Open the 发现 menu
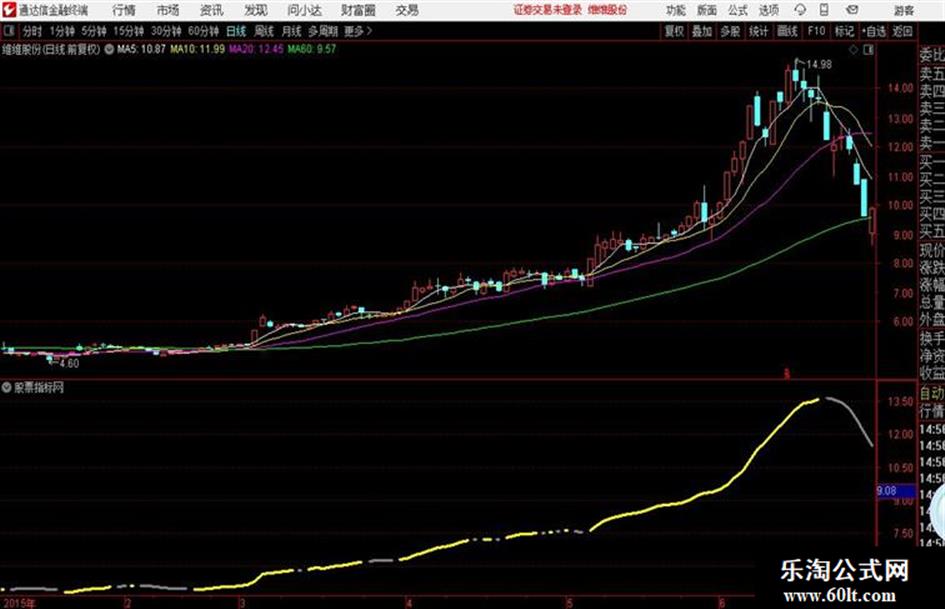The image size is (945, 609). 256,10
